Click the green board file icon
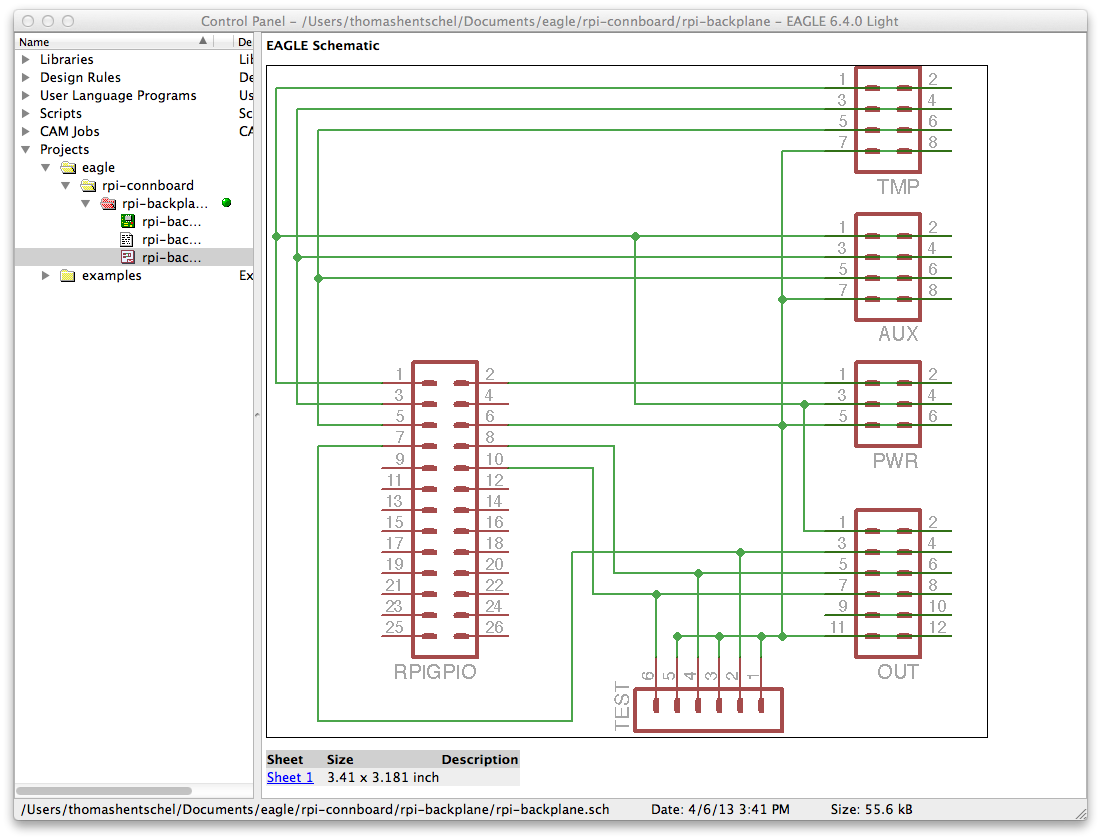 pos(128,221)
